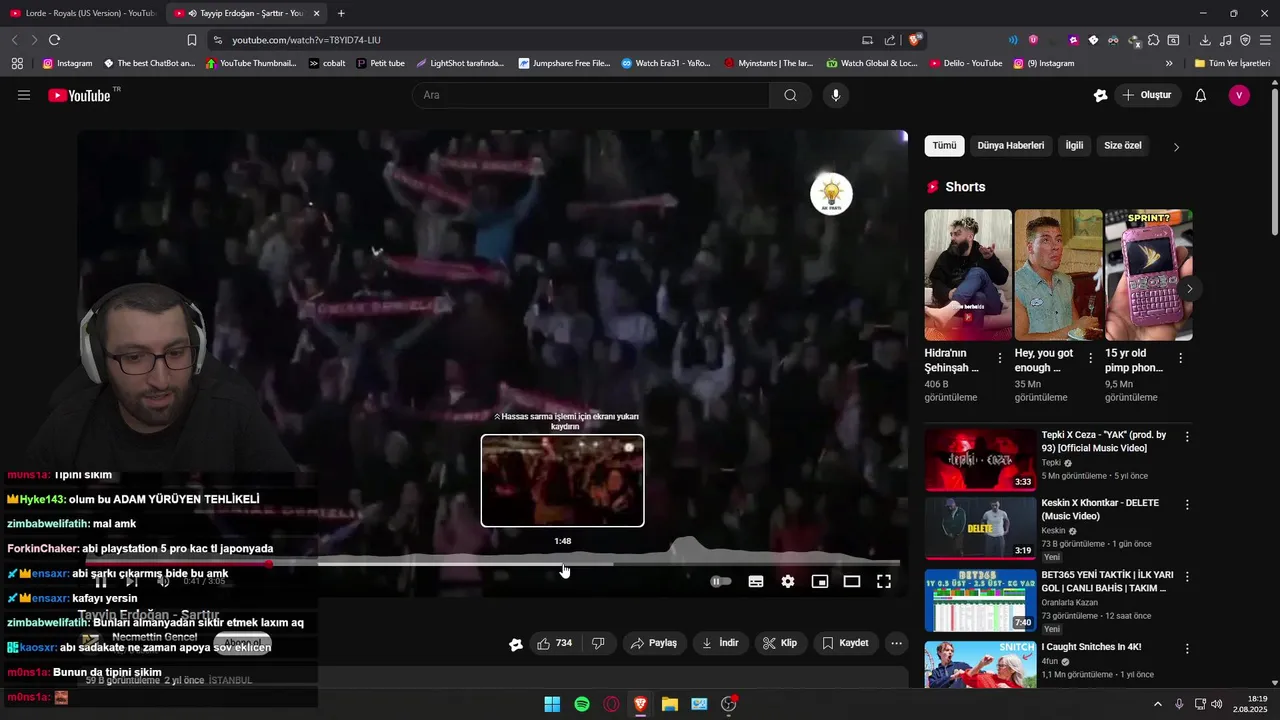
Task: Reload the page in browser toolbar
Action: [x=54, y=40]
